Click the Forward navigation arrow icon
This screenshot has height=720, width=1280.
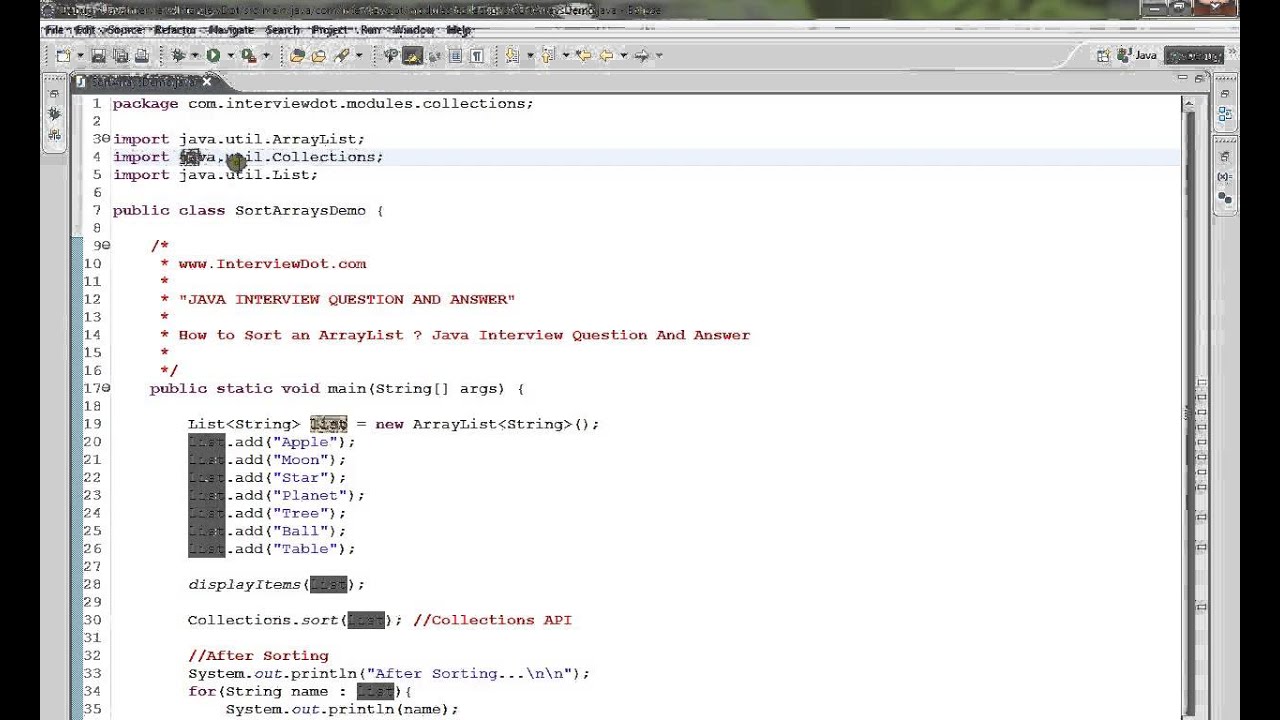[x=642, y=56]
